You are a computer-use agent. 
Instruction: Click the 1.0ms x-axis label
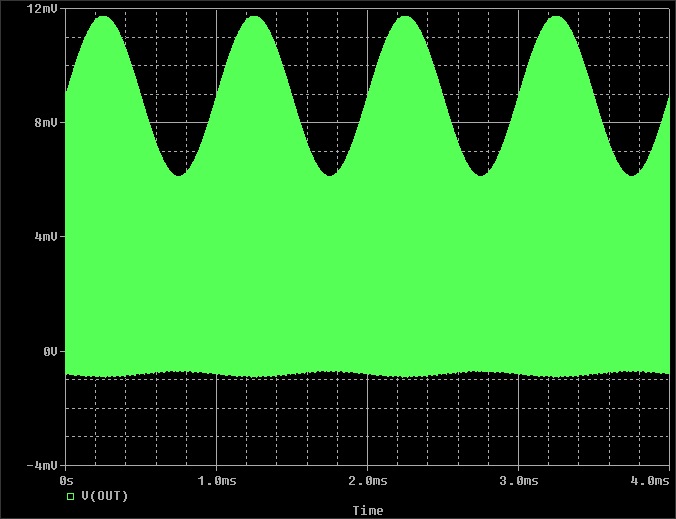[217, 481]
